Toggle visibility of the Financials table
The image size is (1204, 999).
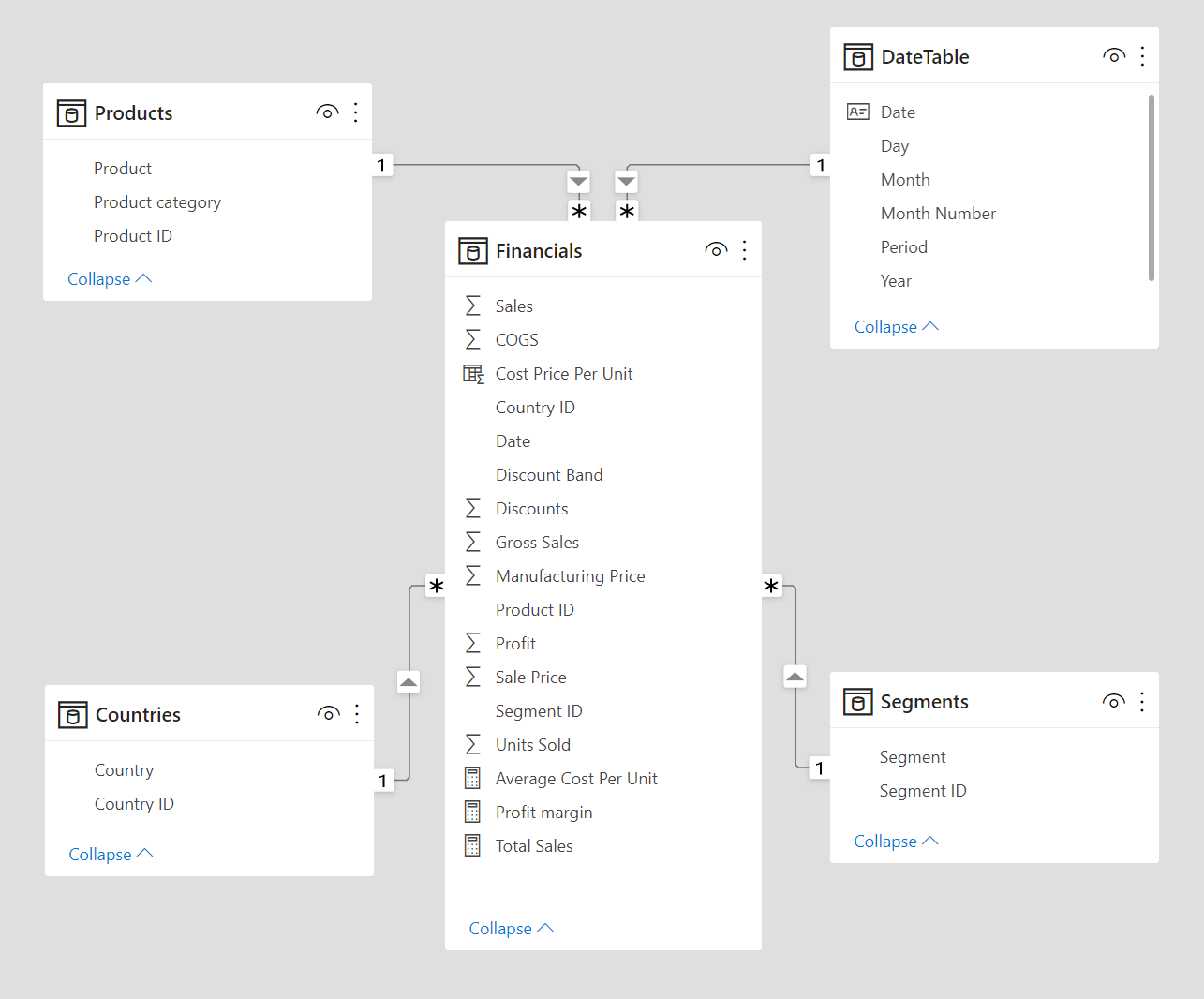click(x=716, y=249)
